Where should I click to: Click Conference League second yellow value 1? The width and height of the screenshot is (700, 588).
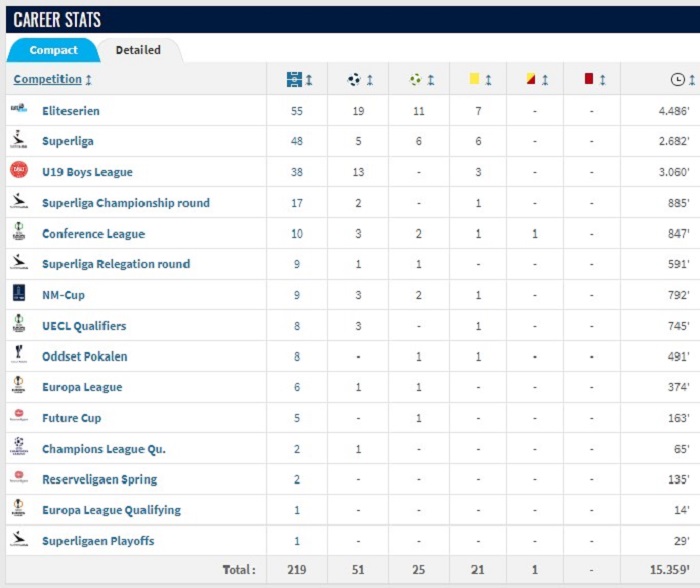[x=534, y=234]
